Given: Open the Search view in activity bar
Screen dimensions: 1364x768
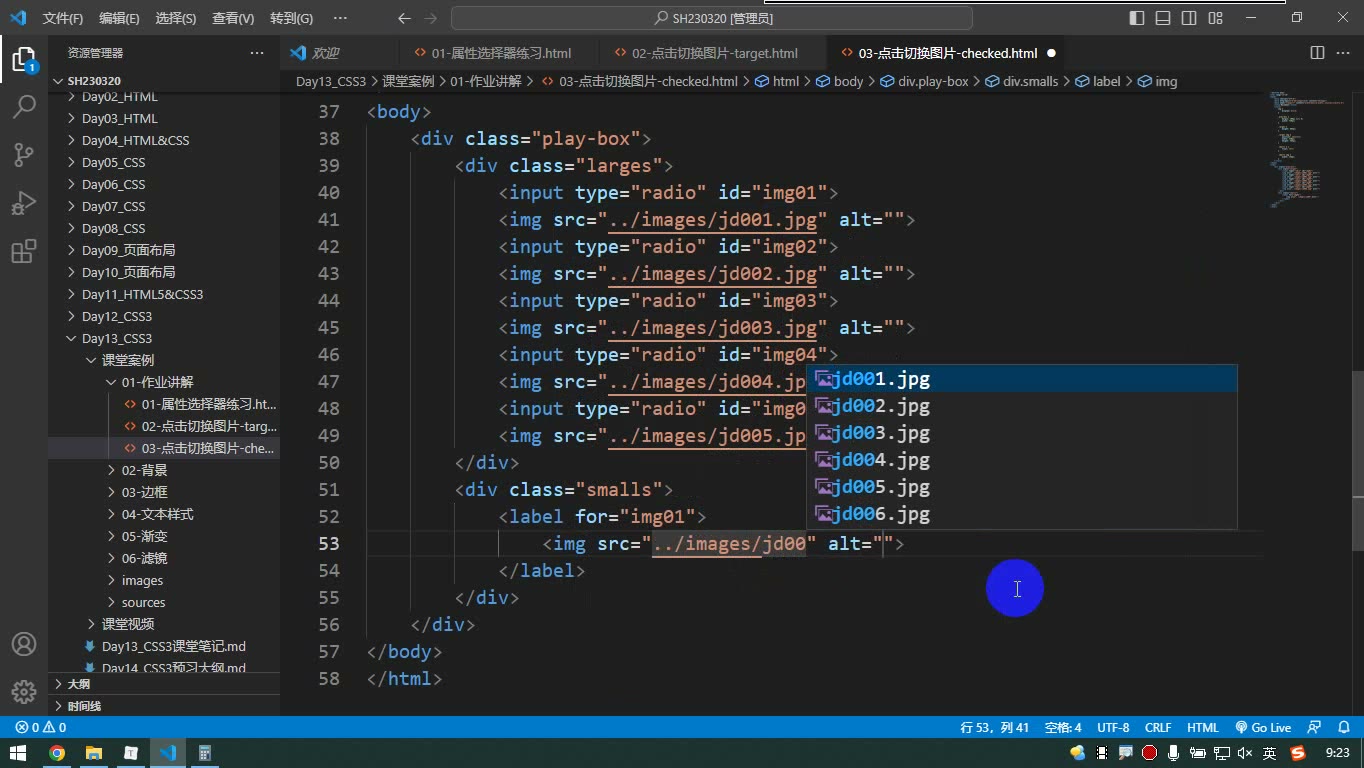Looking at the screenshot, I should (x=24, y=106).
